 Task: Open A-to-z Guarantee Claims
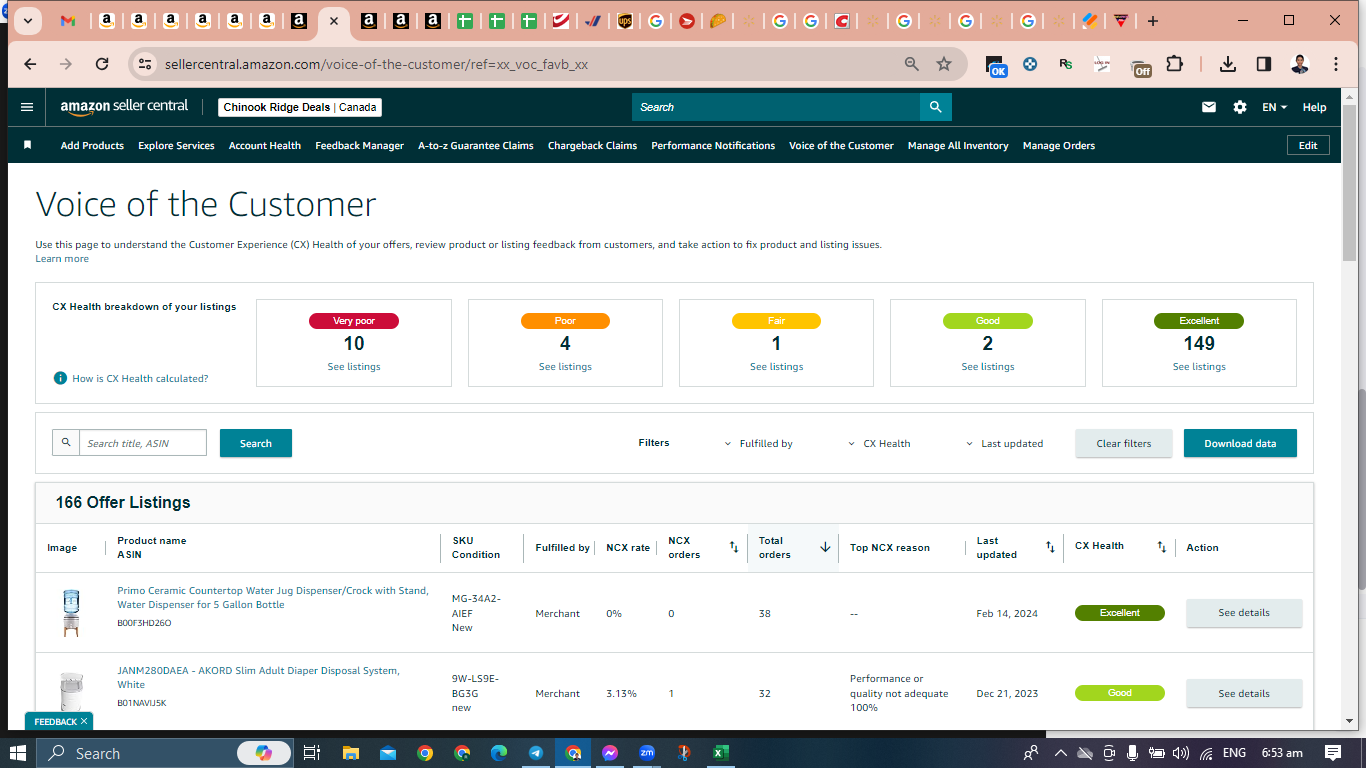[476, 145]
